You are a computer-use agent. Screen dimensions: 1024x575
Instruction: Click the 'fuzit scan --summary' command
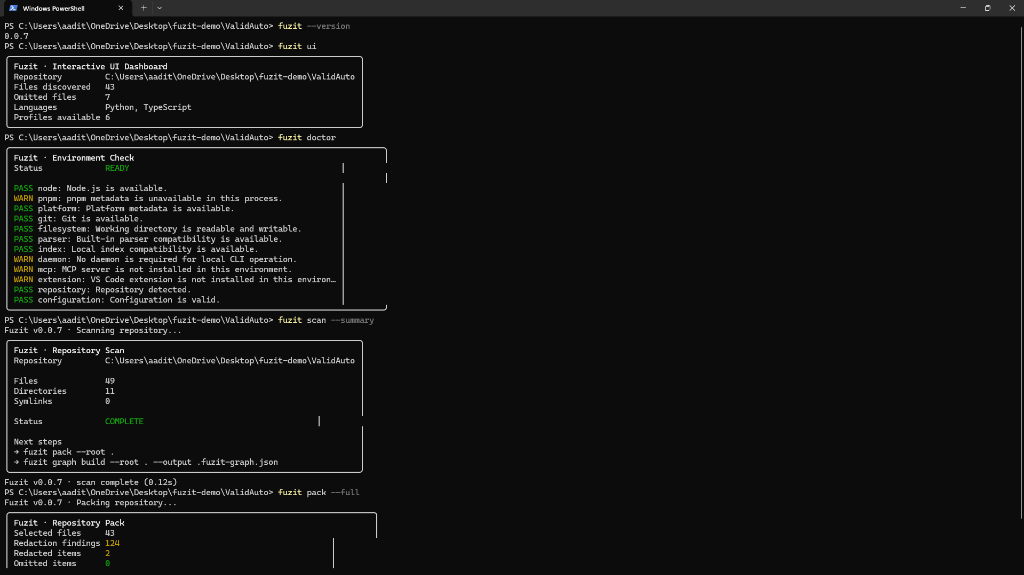click(326, 320)
